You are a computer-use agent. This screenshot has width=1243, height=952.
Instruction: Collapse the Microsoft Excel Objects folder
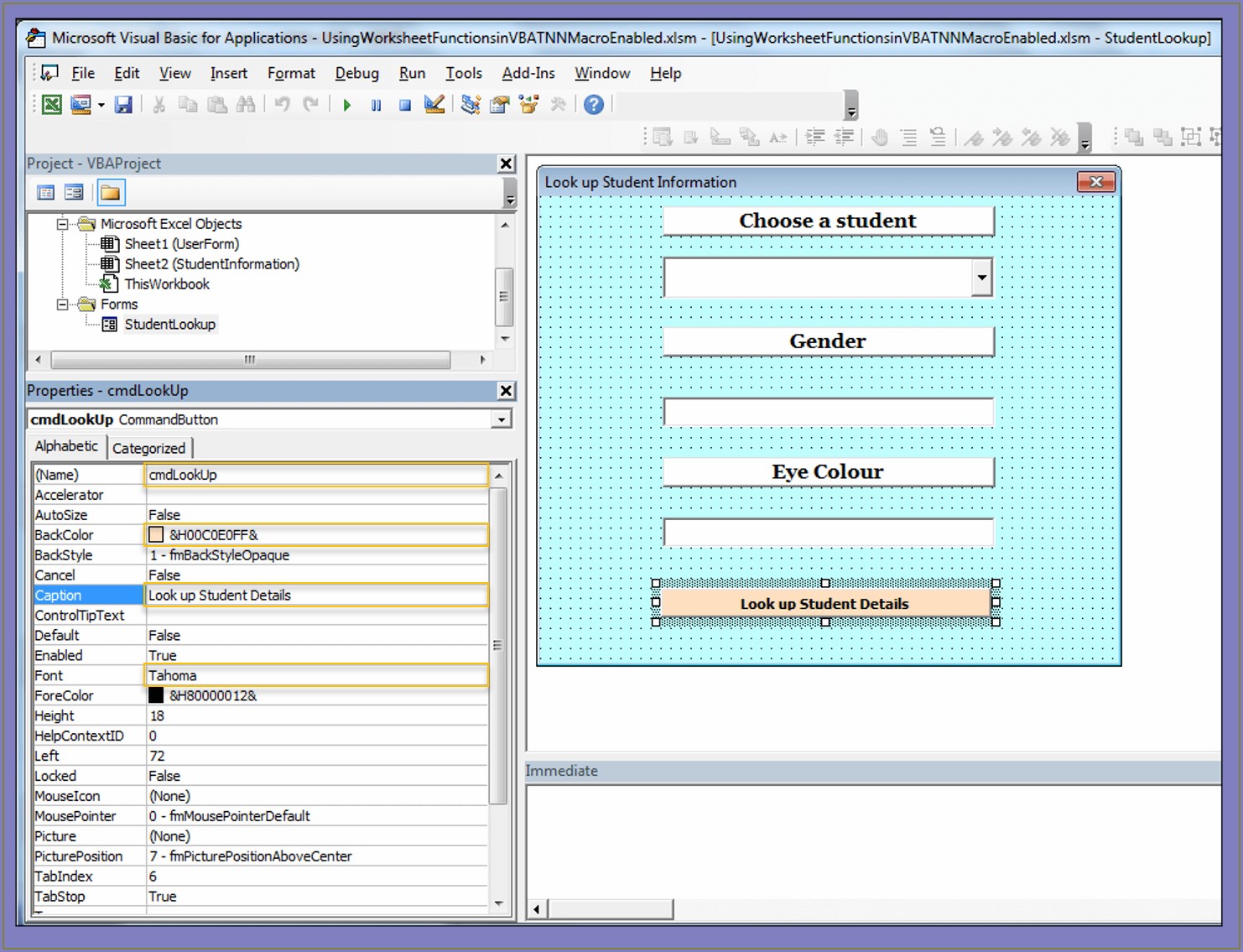(60, 224)
